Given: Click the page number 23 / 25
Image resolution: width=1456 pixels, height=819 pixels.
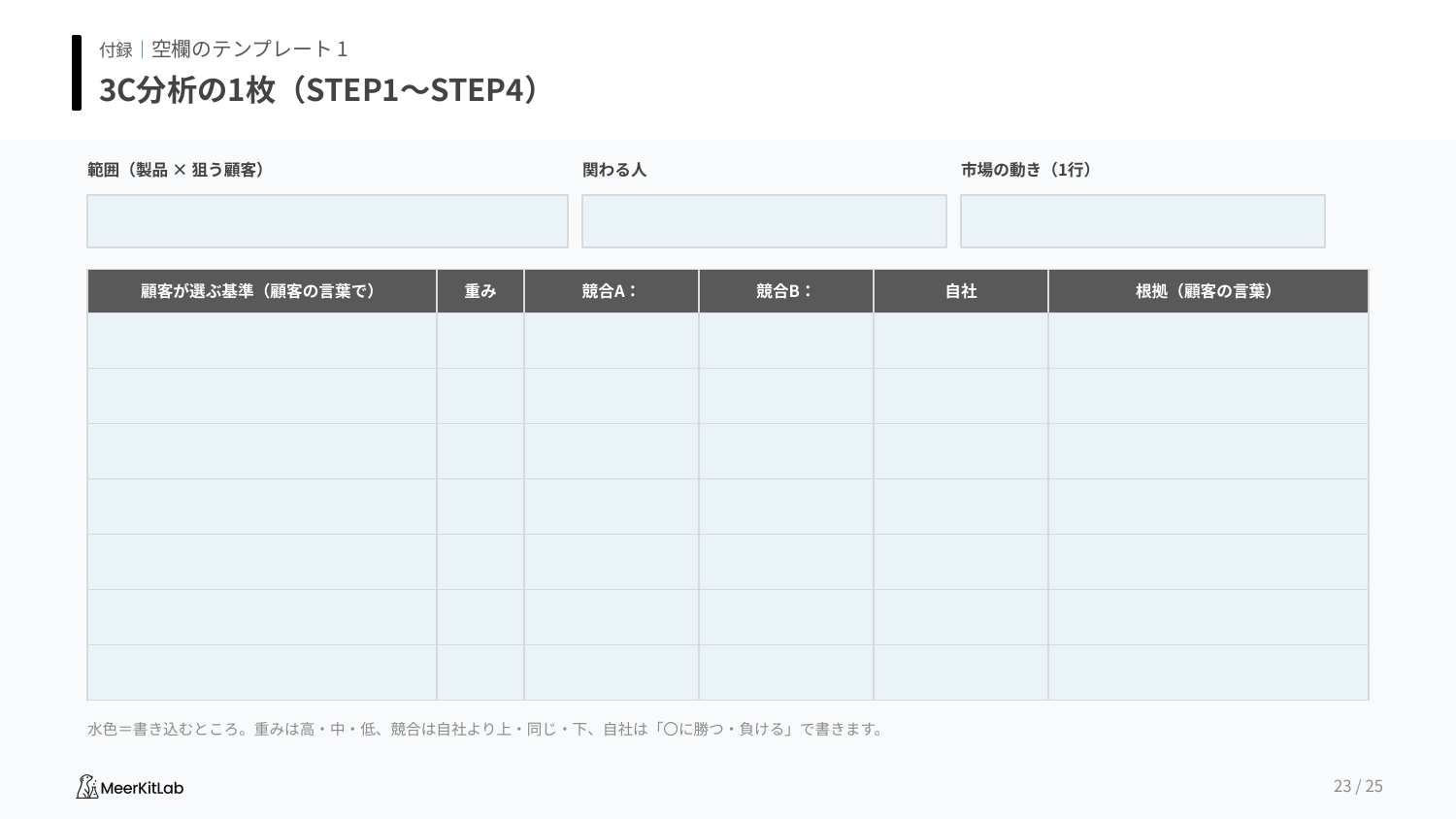Looking at the screenshot, I should pos(1358,786).
